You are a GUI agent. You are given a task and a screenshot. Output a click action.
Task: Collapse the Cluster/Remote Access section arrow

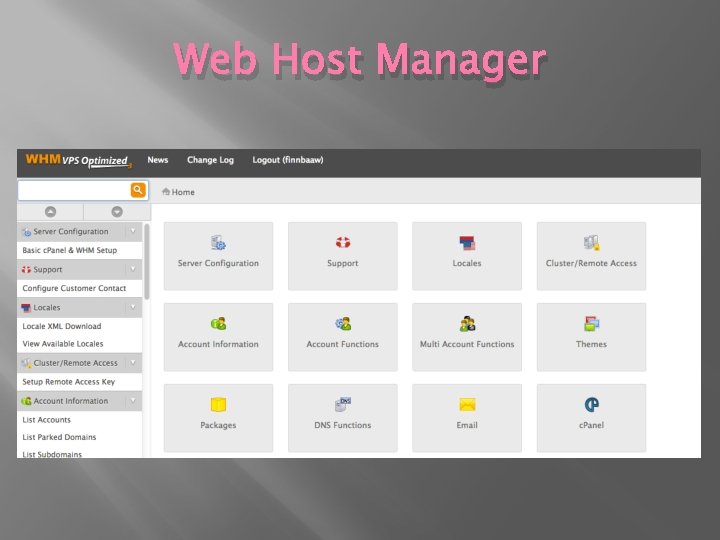click(133, 363)
